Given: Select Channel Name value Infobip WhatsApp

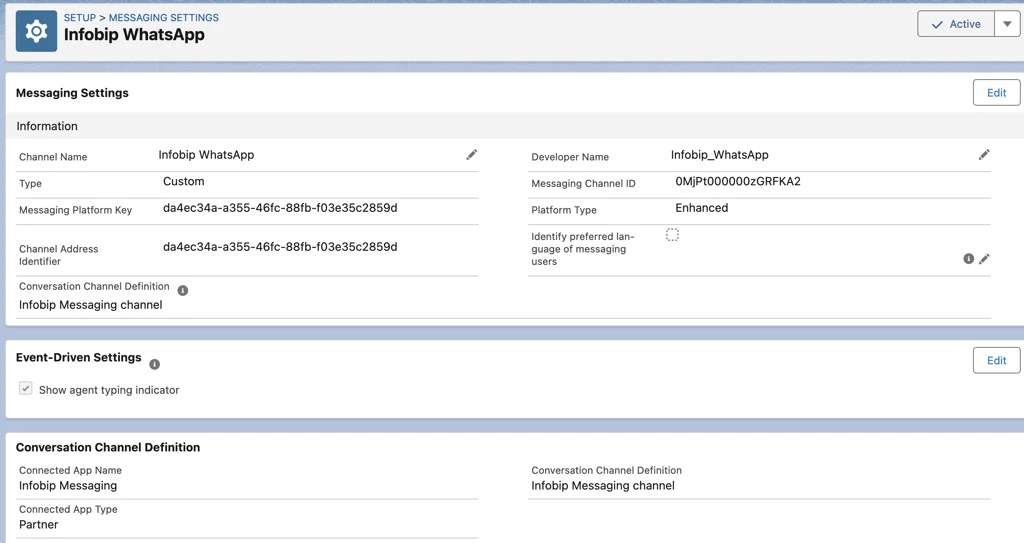Looking at the screenshot, I should 206,155.
